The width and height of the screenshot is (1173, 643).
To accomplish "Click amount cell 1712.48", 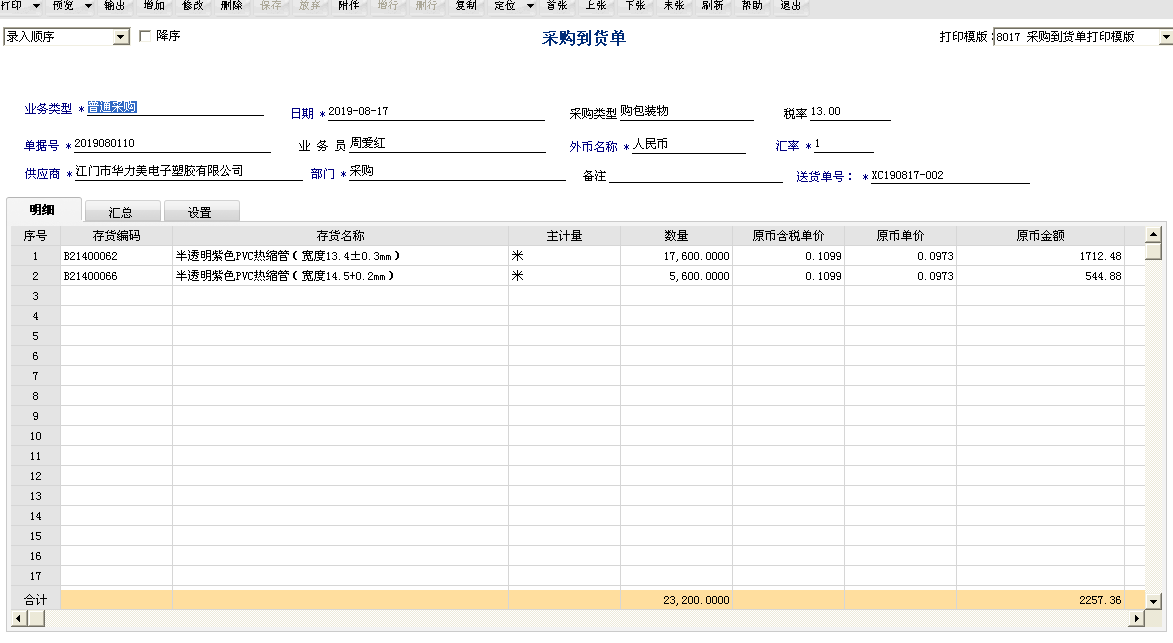I will click(1040, 256).
